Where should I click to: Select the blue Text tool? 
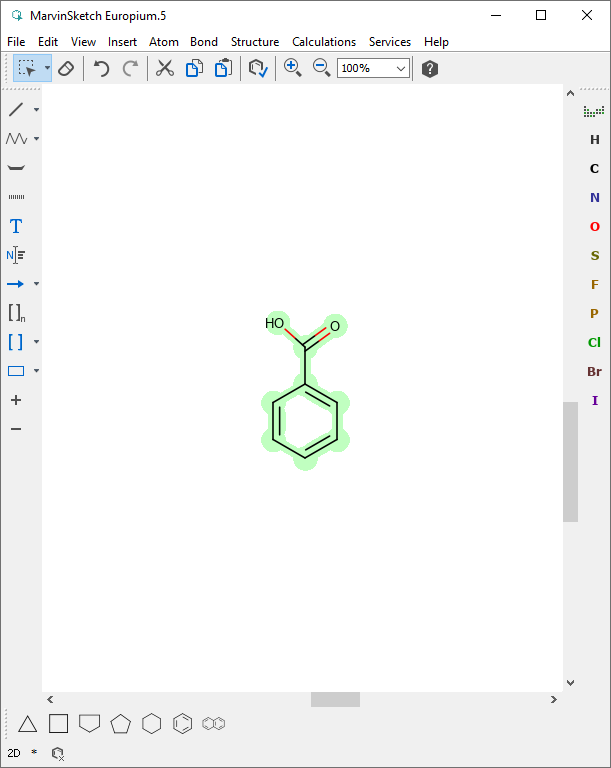click(x=16, y=226)
